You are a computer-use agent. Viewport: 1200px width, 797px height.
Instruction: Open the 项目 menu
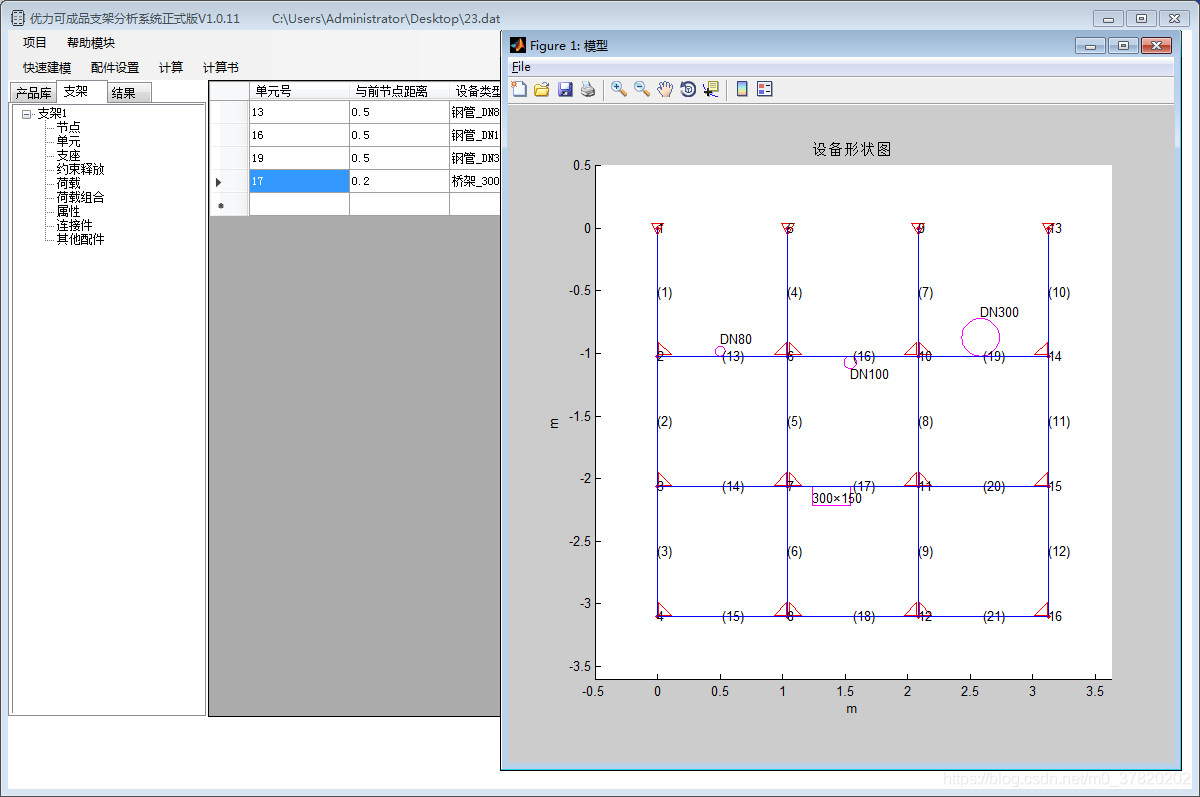[35, 43]
